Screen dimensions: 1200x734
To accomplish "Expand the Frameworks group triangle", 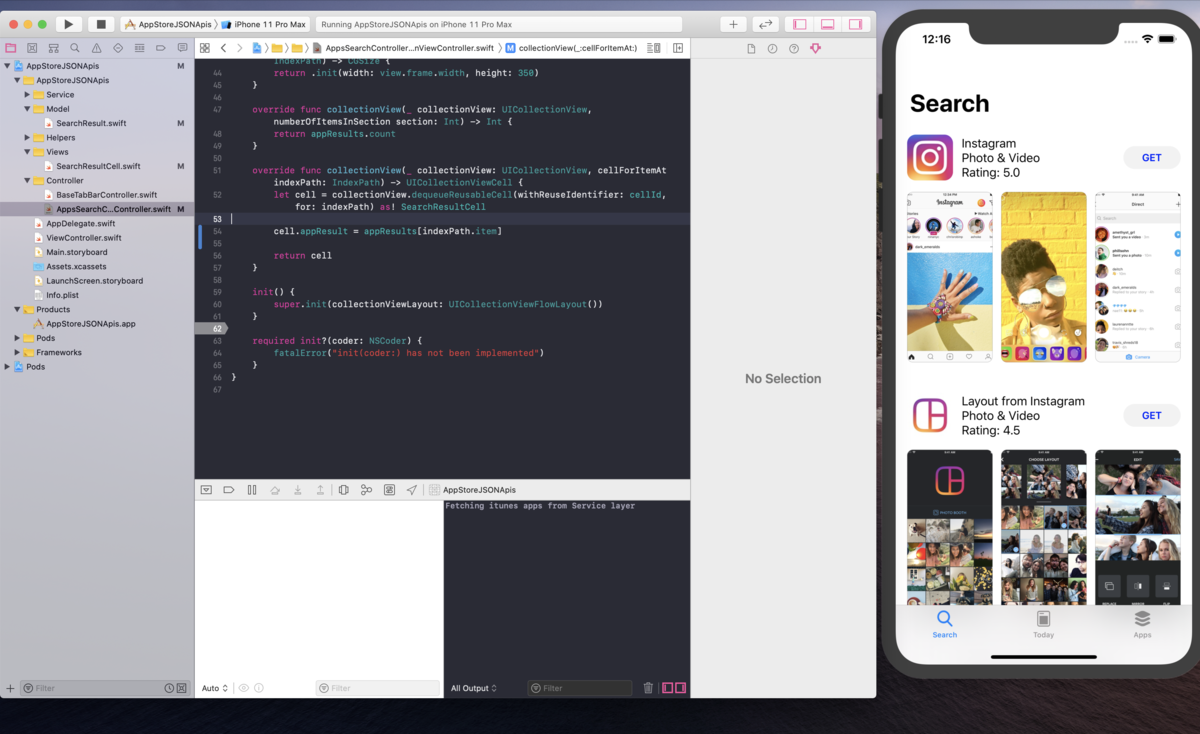I will [x=17, y=353].
